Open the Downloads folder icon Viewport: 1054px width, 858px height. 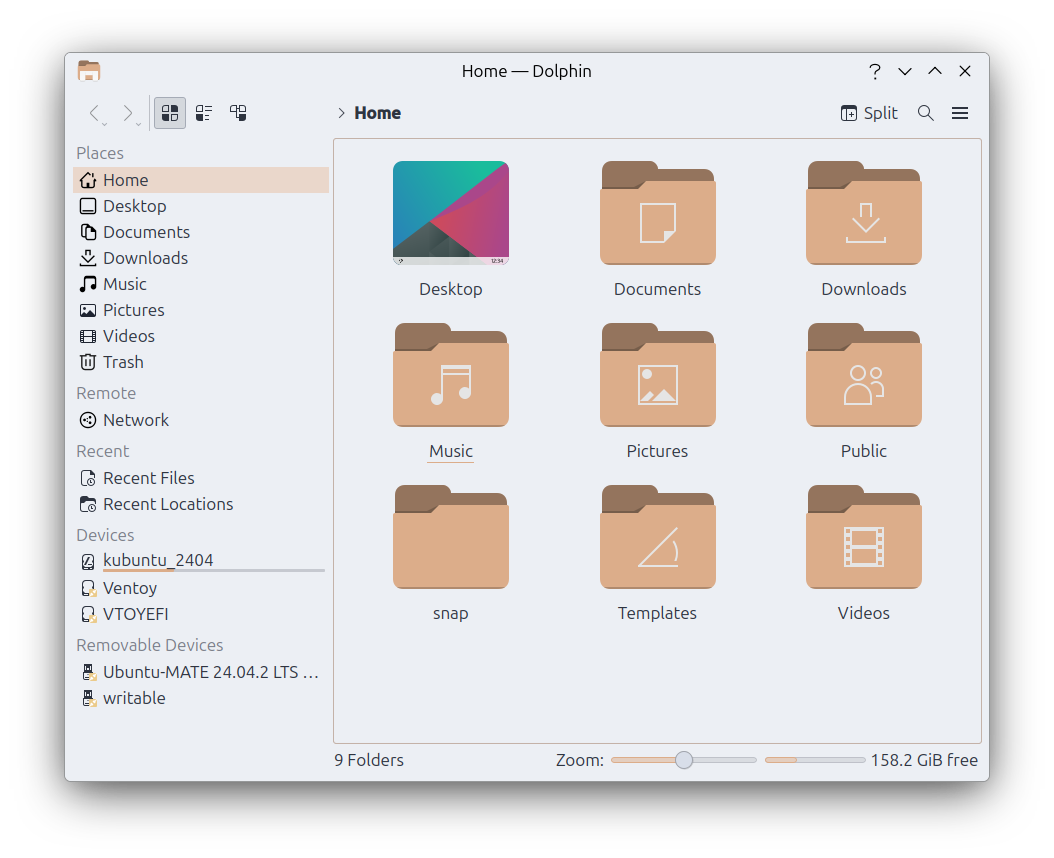coord(863,214)
